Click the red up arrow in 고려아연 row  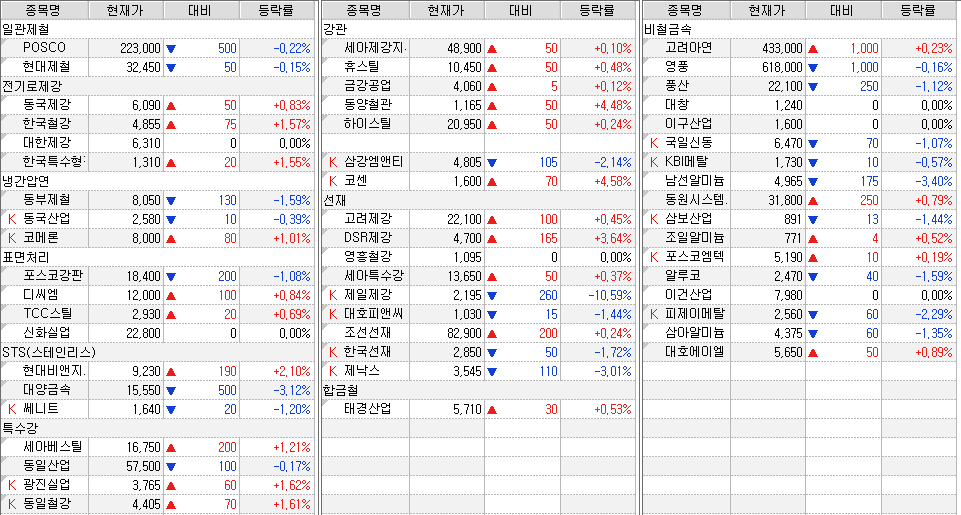coord(813,48)
